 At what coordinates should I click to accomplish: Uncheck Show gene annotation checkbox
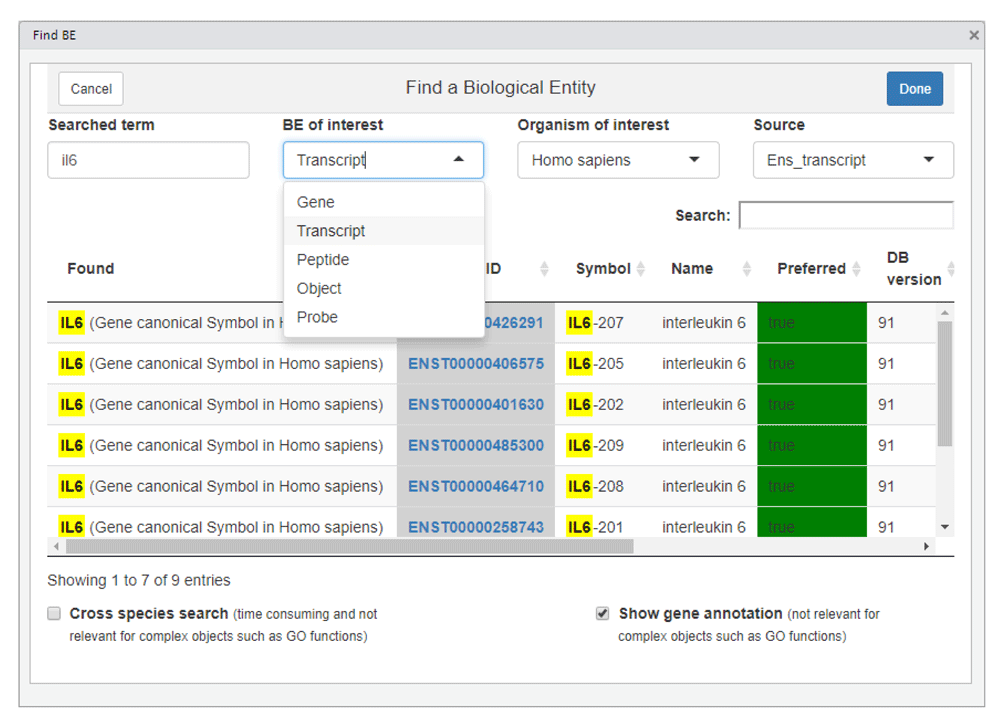point(602,614)
